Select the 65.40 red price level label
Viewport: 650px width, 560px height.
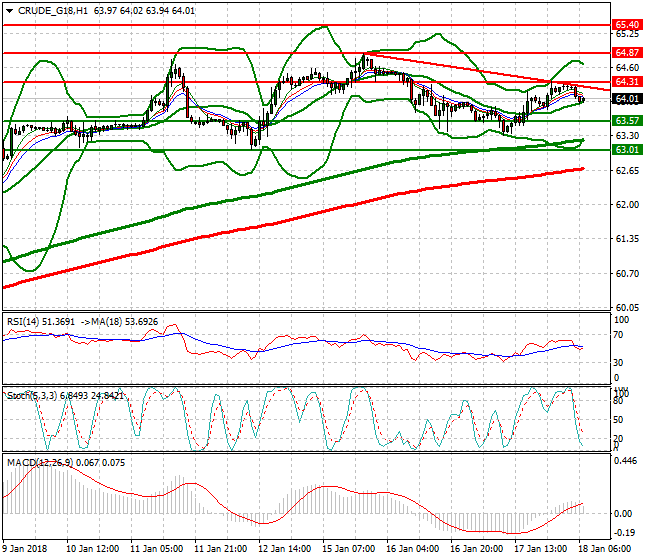pyautogui.click(x=627, y=25)
